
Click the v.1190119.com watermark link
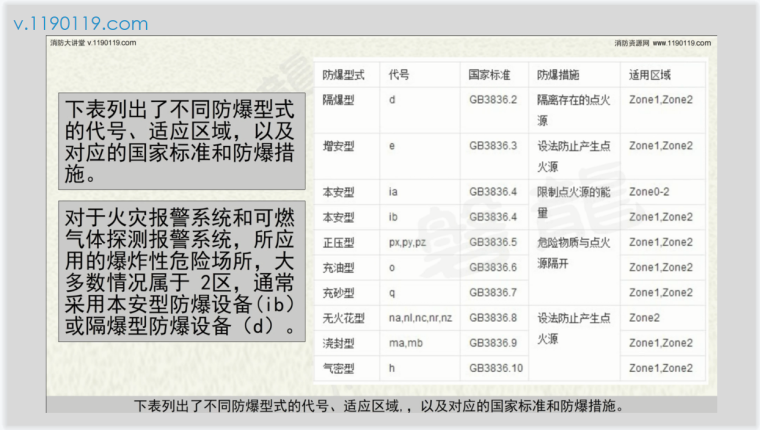point(80,23)
